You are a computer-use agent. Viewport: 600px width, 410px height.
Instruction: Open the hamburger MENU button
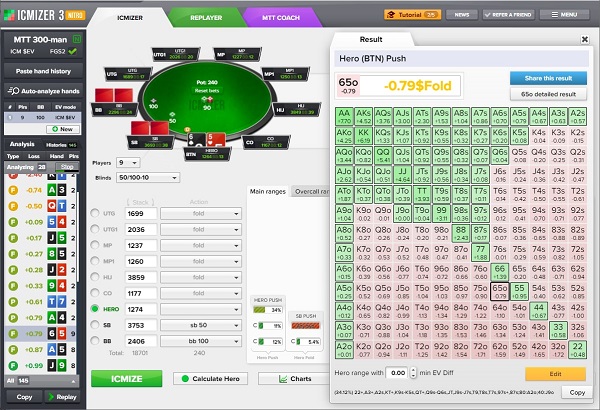(x=564, y=16)
